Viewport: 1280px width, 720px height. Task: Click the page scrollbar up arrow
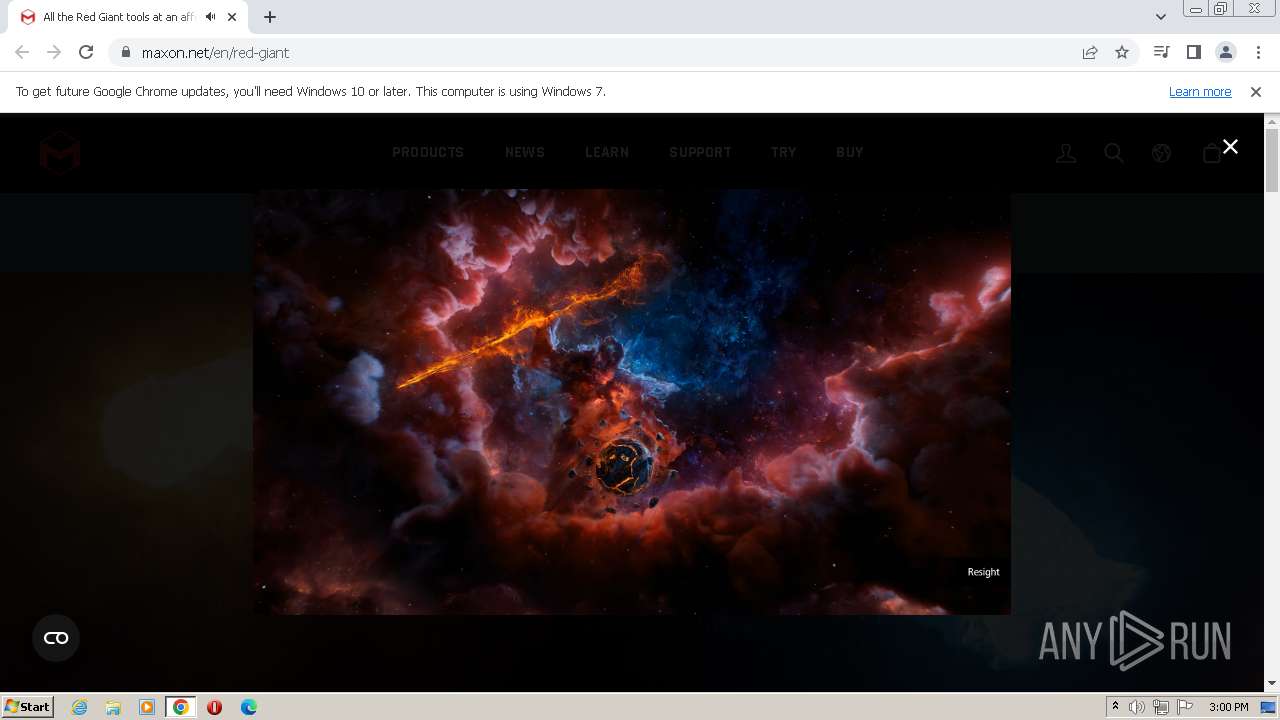pyautogui.click(x=1272, y=121)
